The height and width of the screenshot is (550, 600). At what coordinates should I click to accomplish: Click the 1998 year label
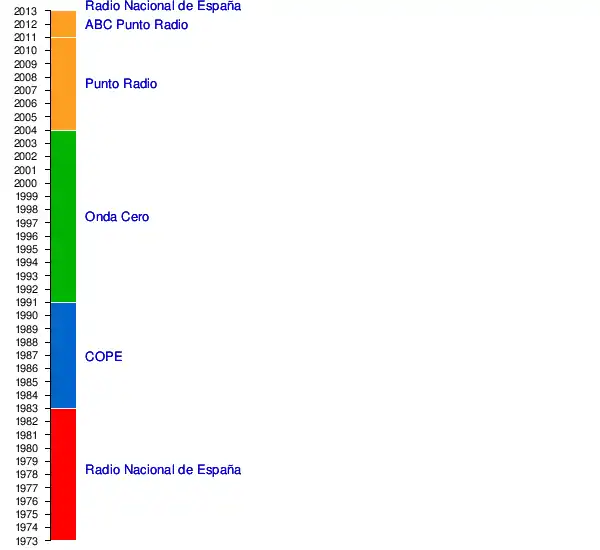pos(27,210)
